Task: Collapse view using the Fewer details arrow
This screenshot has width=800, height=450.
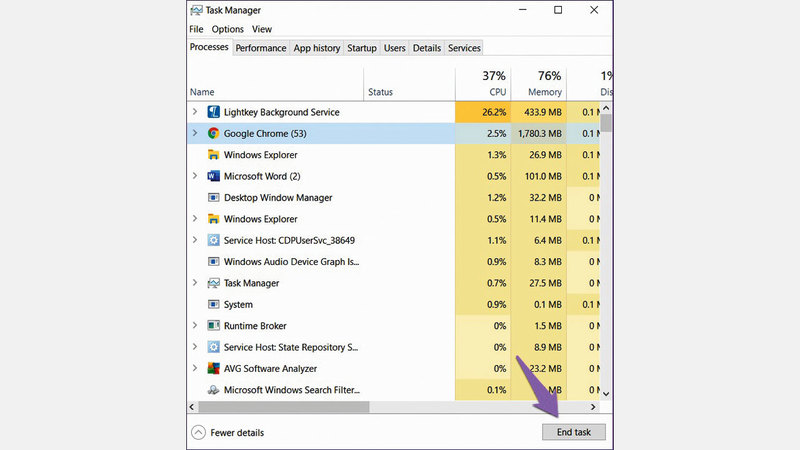Action: coord(198,432)
